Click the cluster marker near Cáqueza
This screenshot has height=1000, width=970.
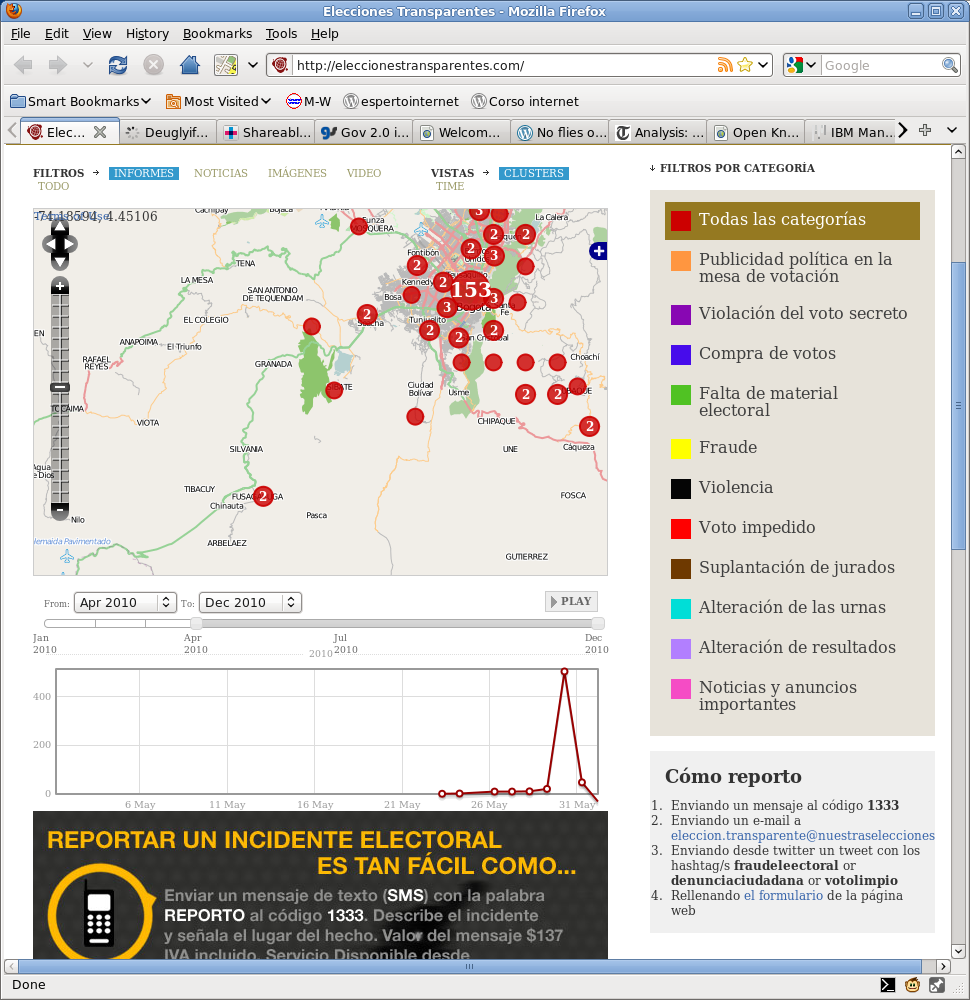click(x=589, y=426)
